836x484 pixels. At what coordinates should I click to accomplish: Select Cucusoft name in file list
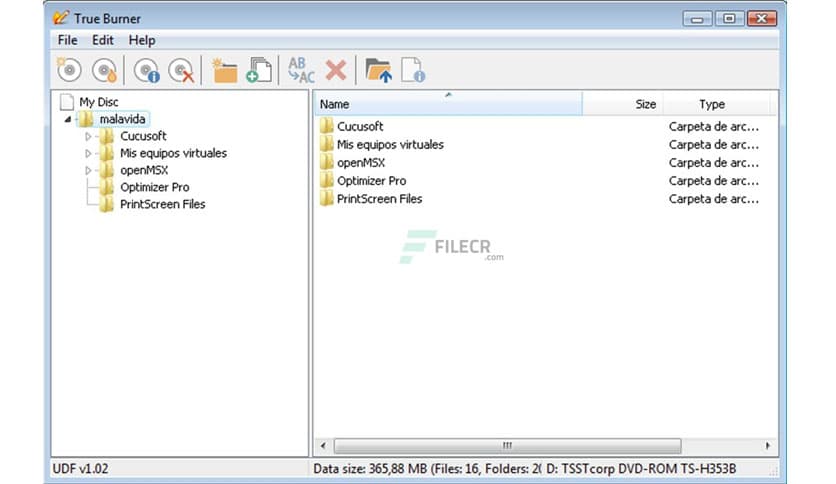tap(360, 126)
